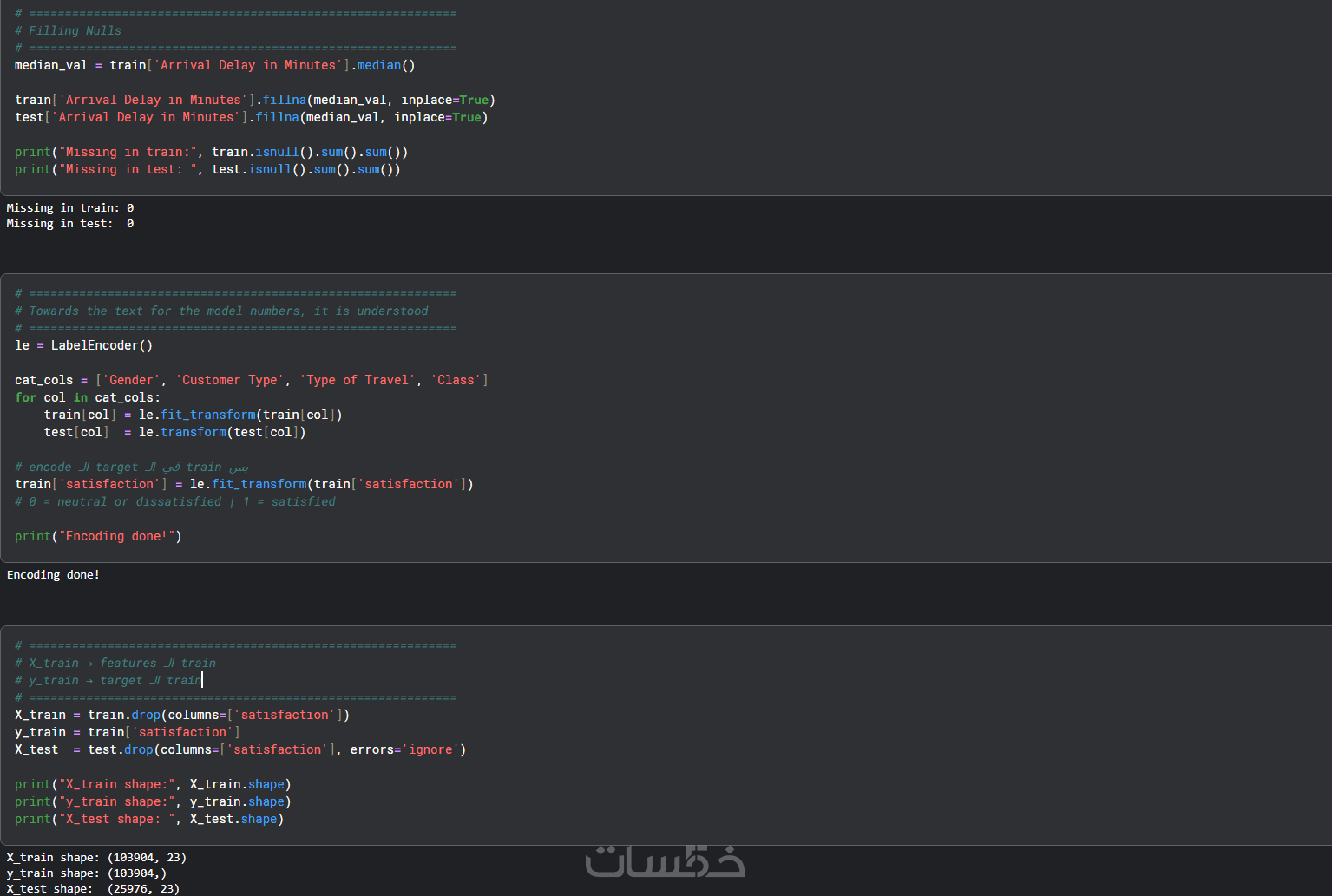Click the train['satisfaction'] encoding line
The height and width of the screenshot is (896, 1332).
244,485
